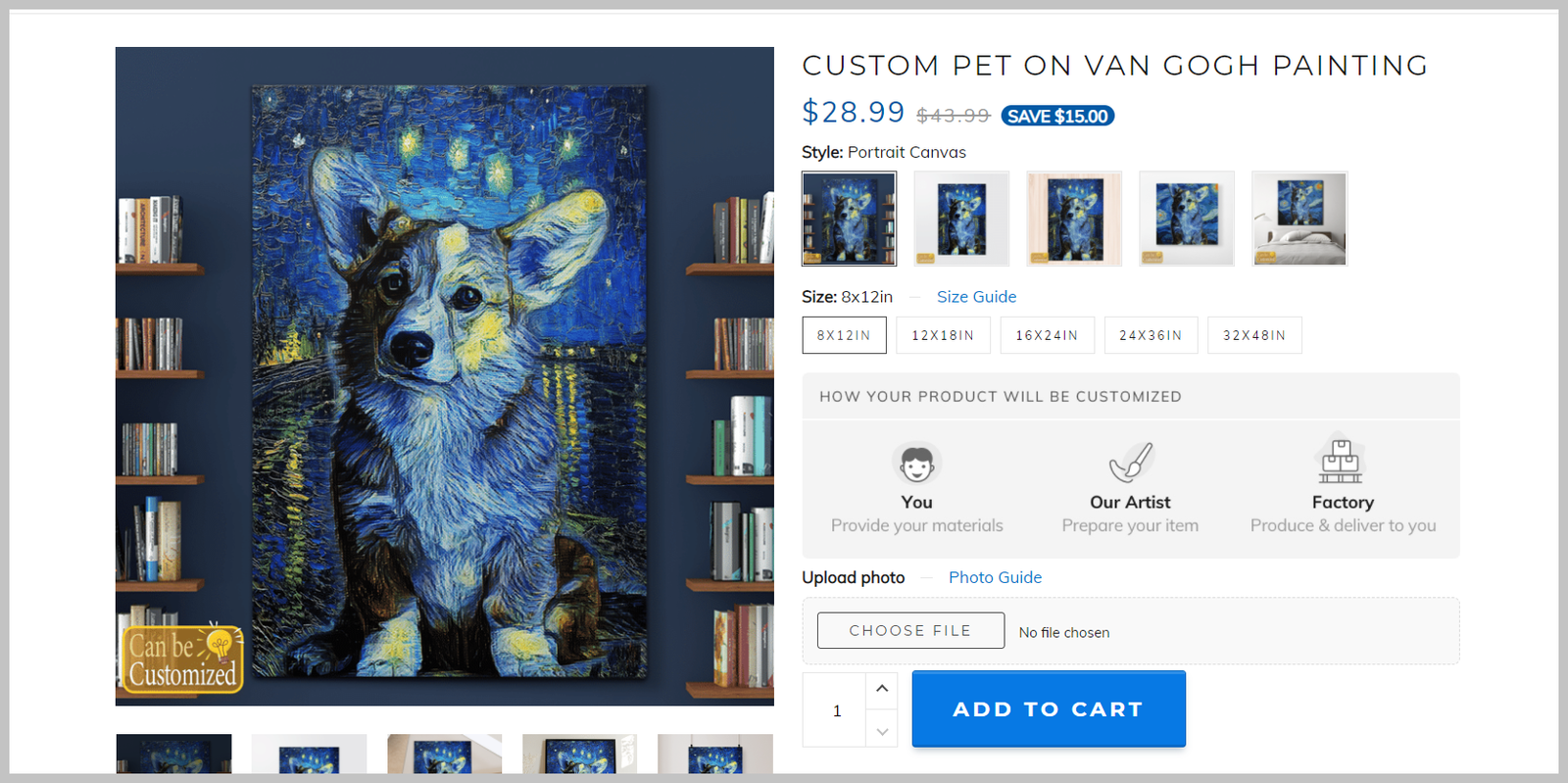This screenshot has width=1568, height=783.
Task: Choose the 16x24in size
Action: 1047,335
